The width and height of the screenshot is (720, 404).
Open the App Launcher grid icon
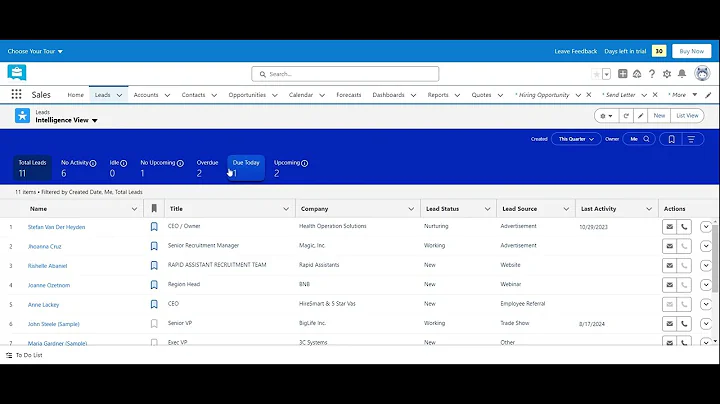click(17, 94)
